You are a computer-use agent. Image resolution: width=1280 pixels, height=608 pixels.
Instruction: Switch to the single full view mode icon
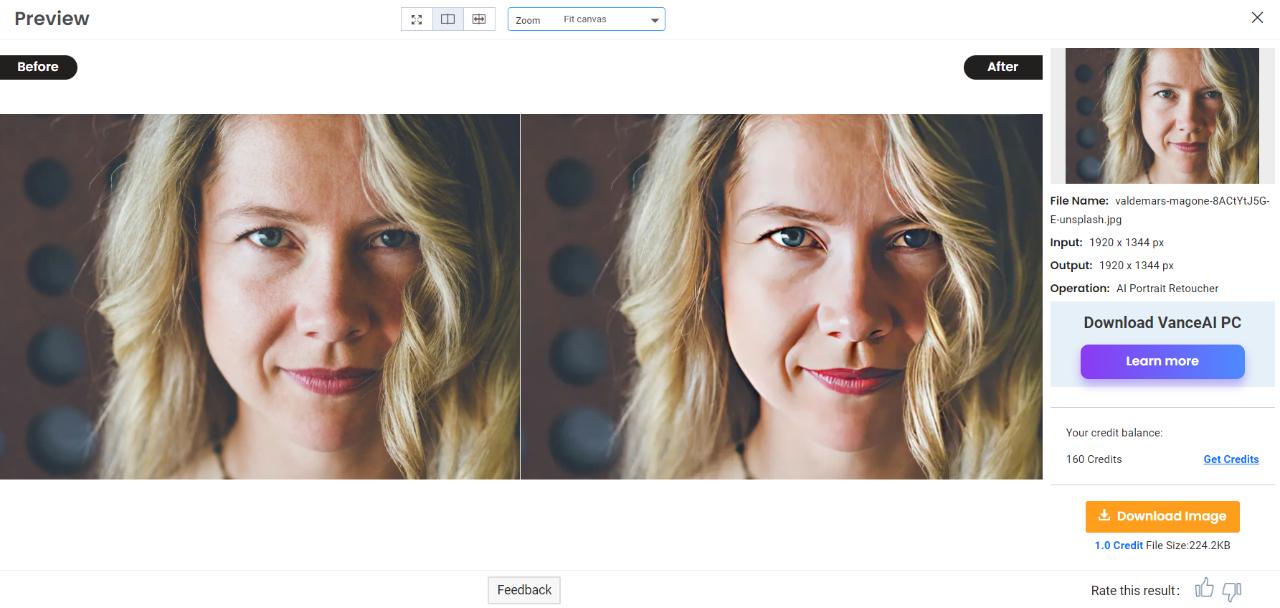(x=417, y=19)
